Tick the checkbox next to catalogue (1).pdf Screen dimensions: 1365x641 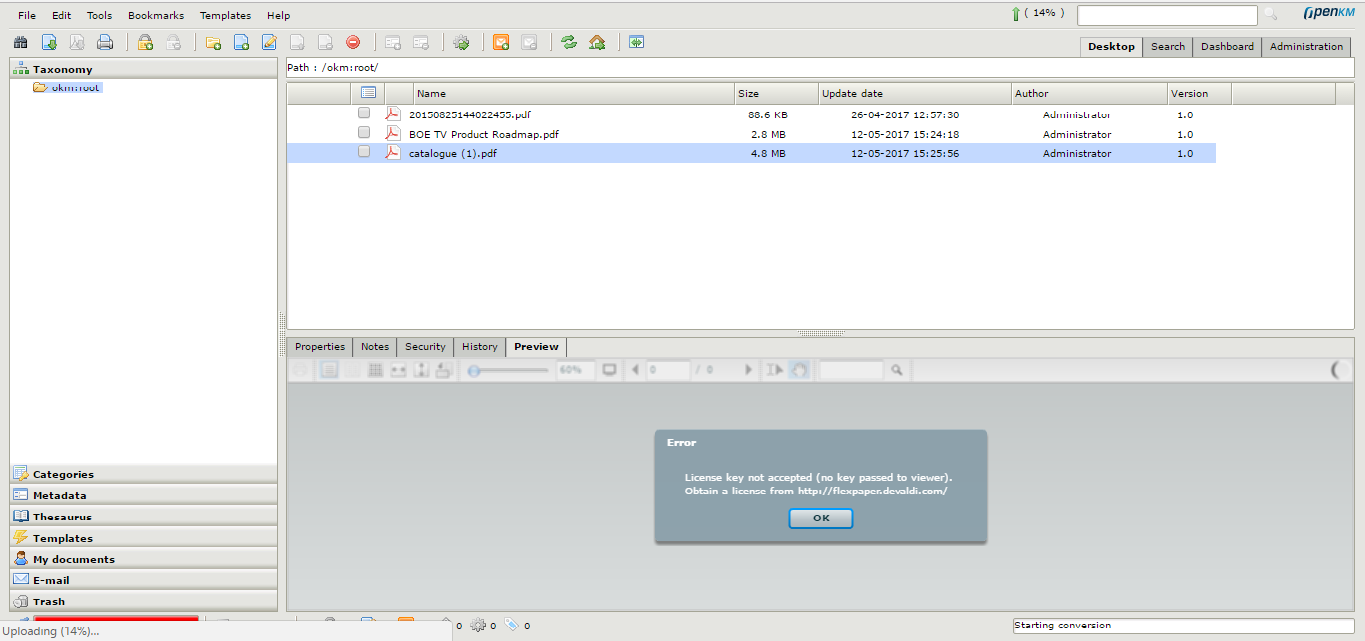[x=364, y=152]
